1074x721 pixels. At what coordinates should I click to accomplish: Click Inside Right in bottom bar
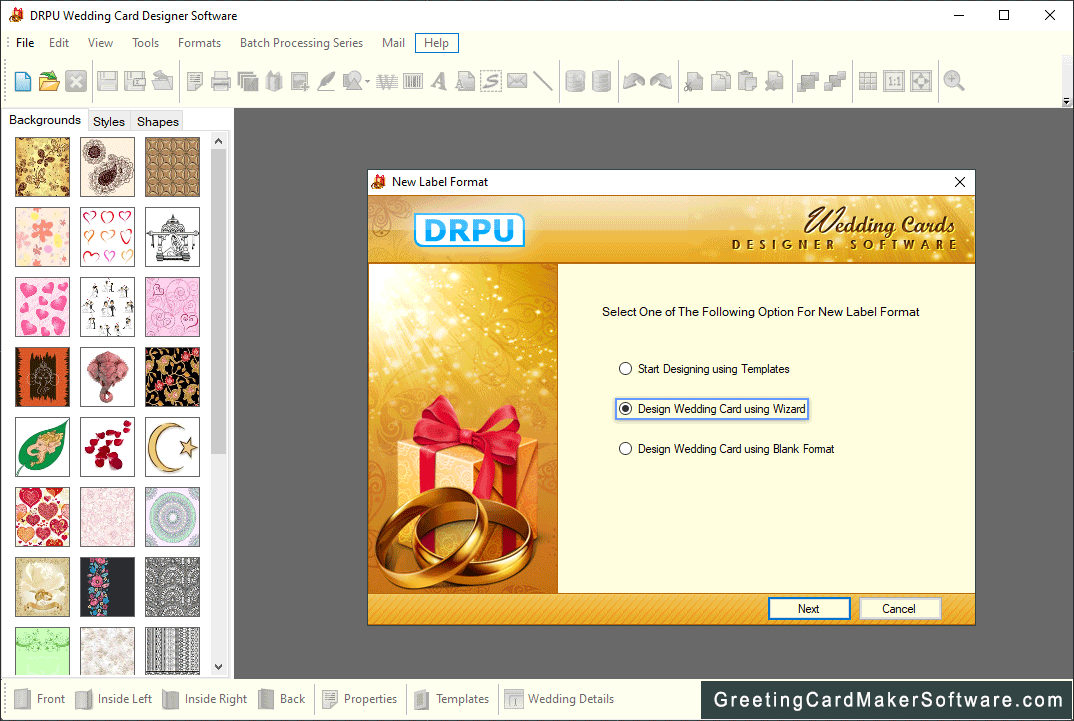pyautogui.click(x=205, y=699)
